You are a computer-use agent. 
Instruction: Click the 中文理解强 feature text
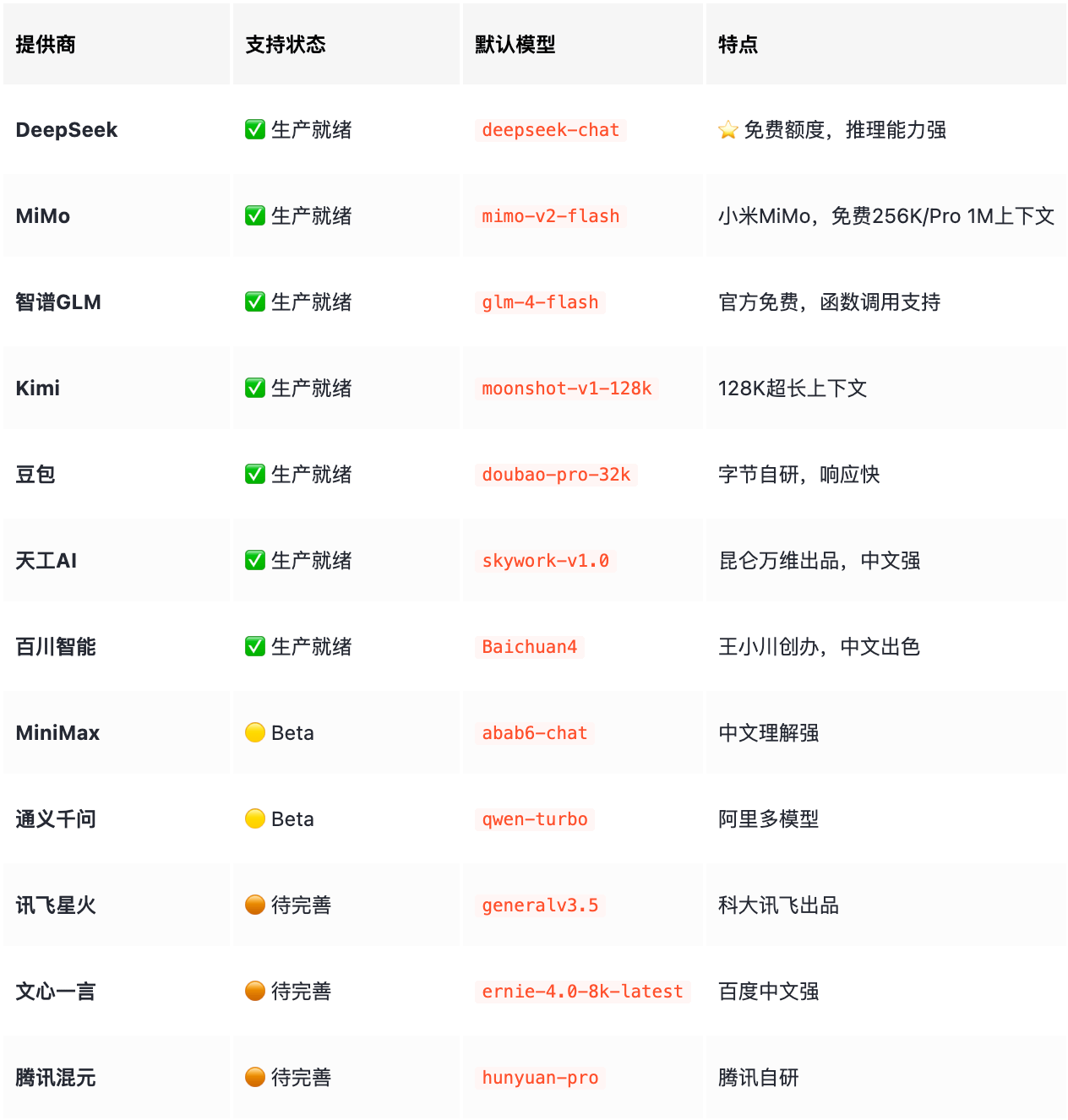coord(769,732)
